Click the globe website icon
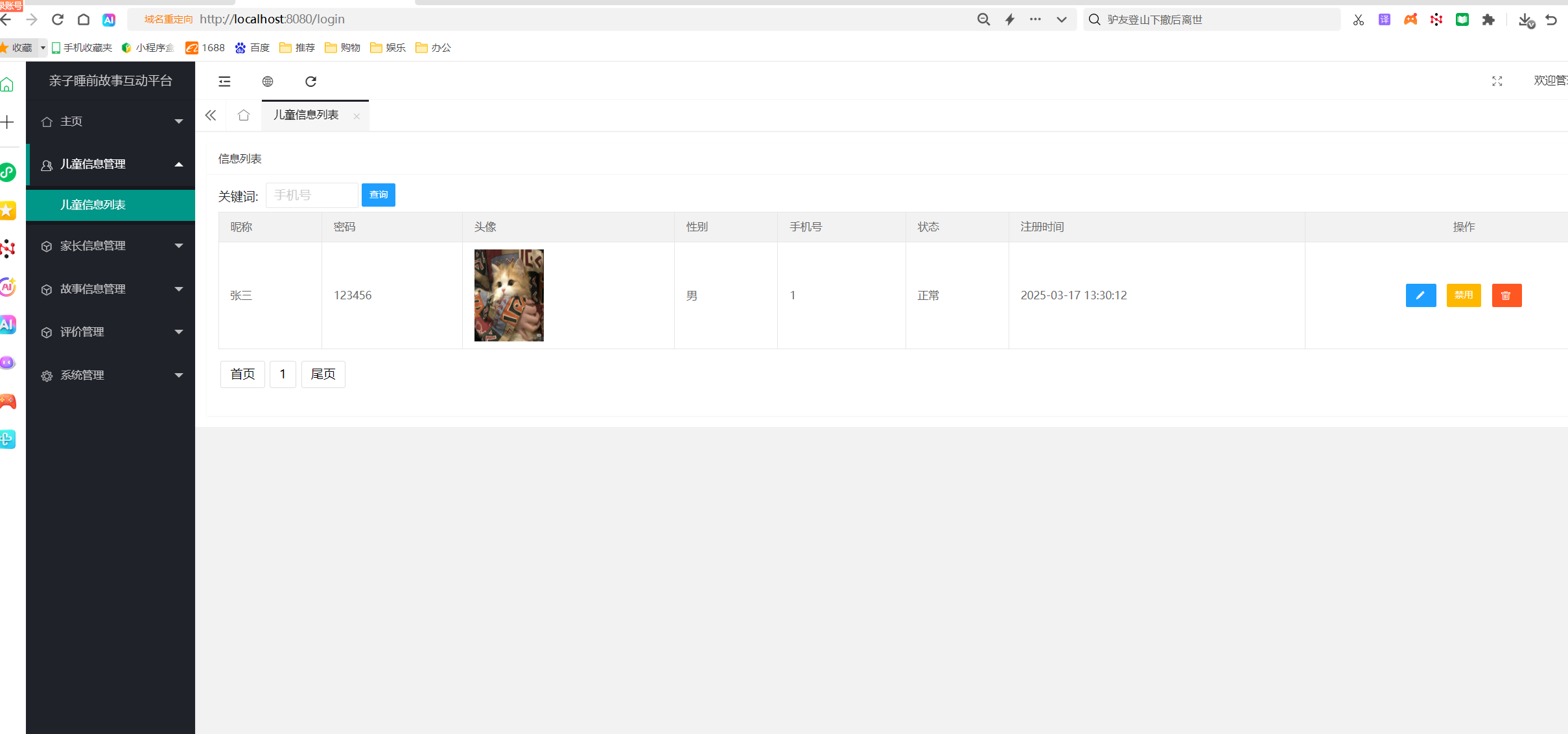 (x=267, y=81)
